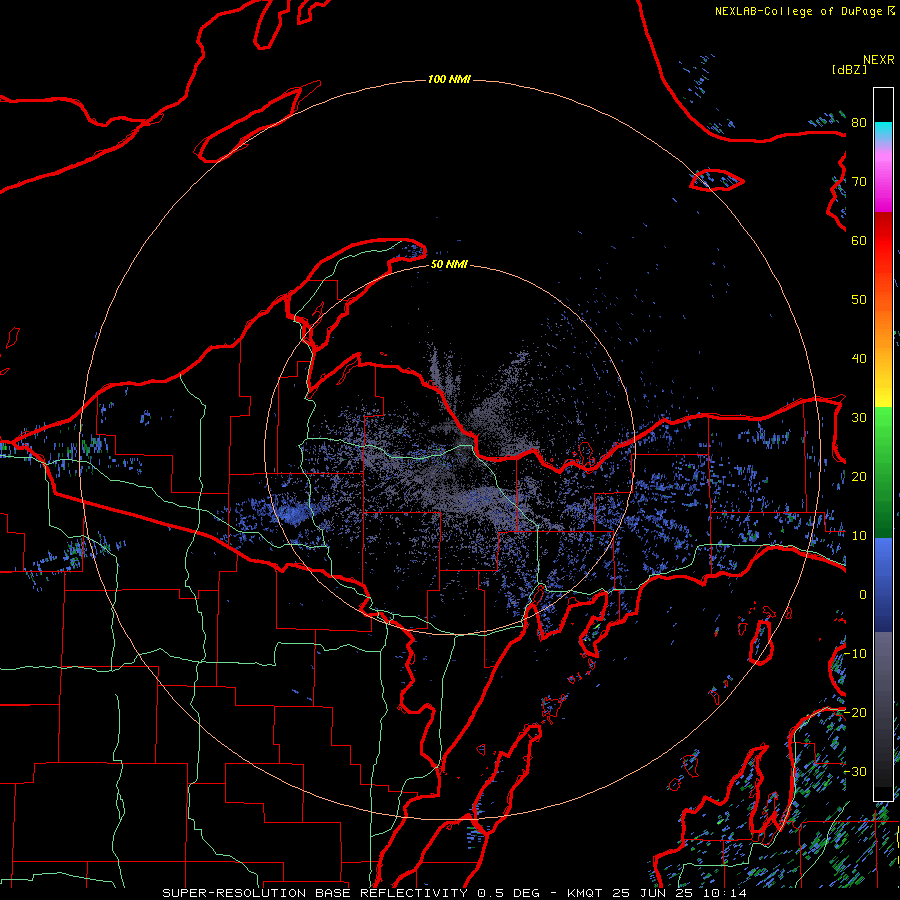Click the dBZ unit label above the scale

click(x=849, y=69)
